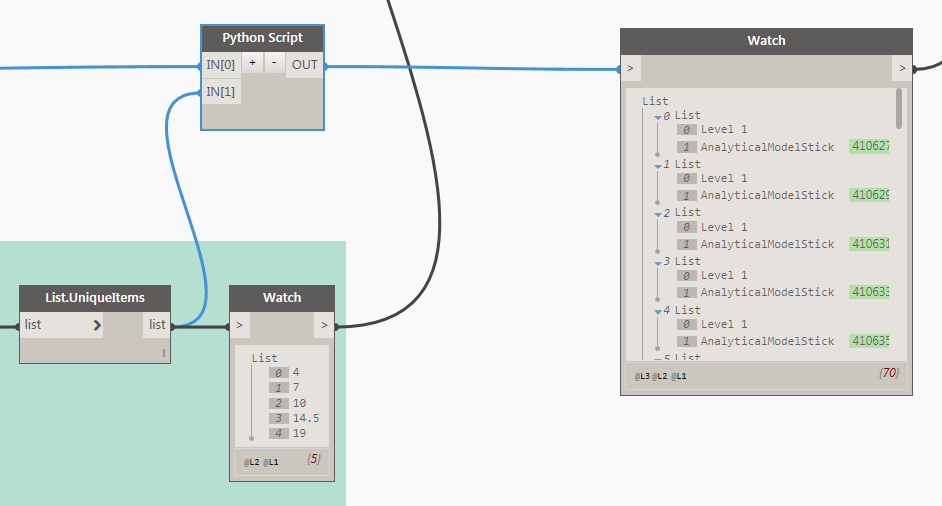Select element ID 410633 in Watch
The width and height of the screenshot is (942, 506).
coord(869,291)
